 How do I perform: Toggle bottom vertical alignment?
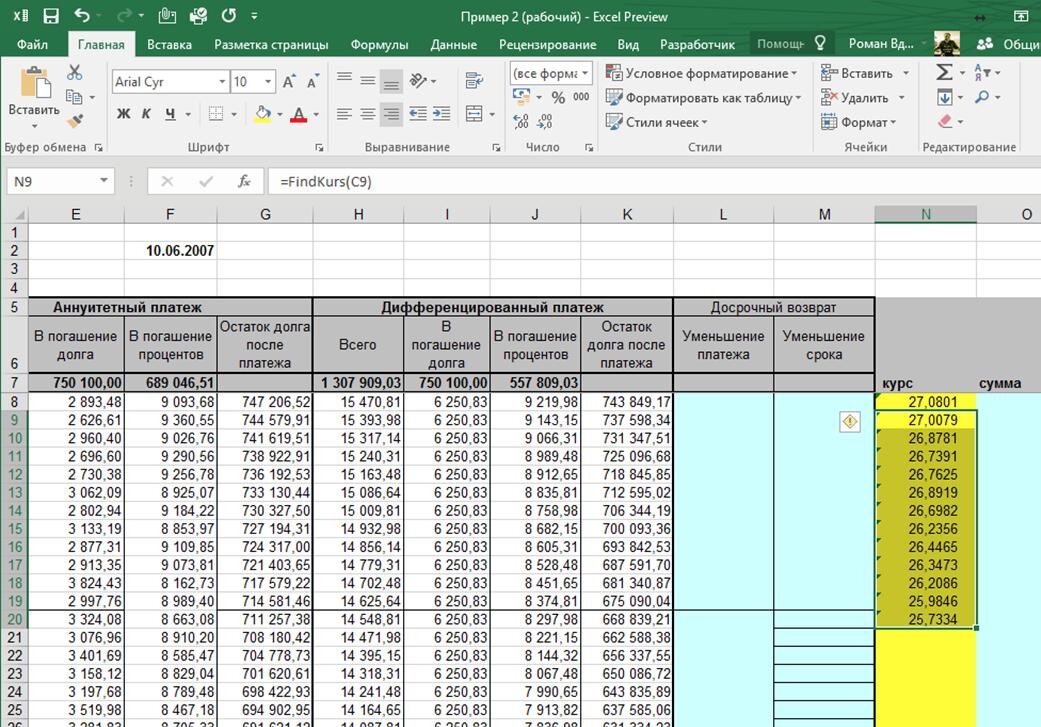392,81
